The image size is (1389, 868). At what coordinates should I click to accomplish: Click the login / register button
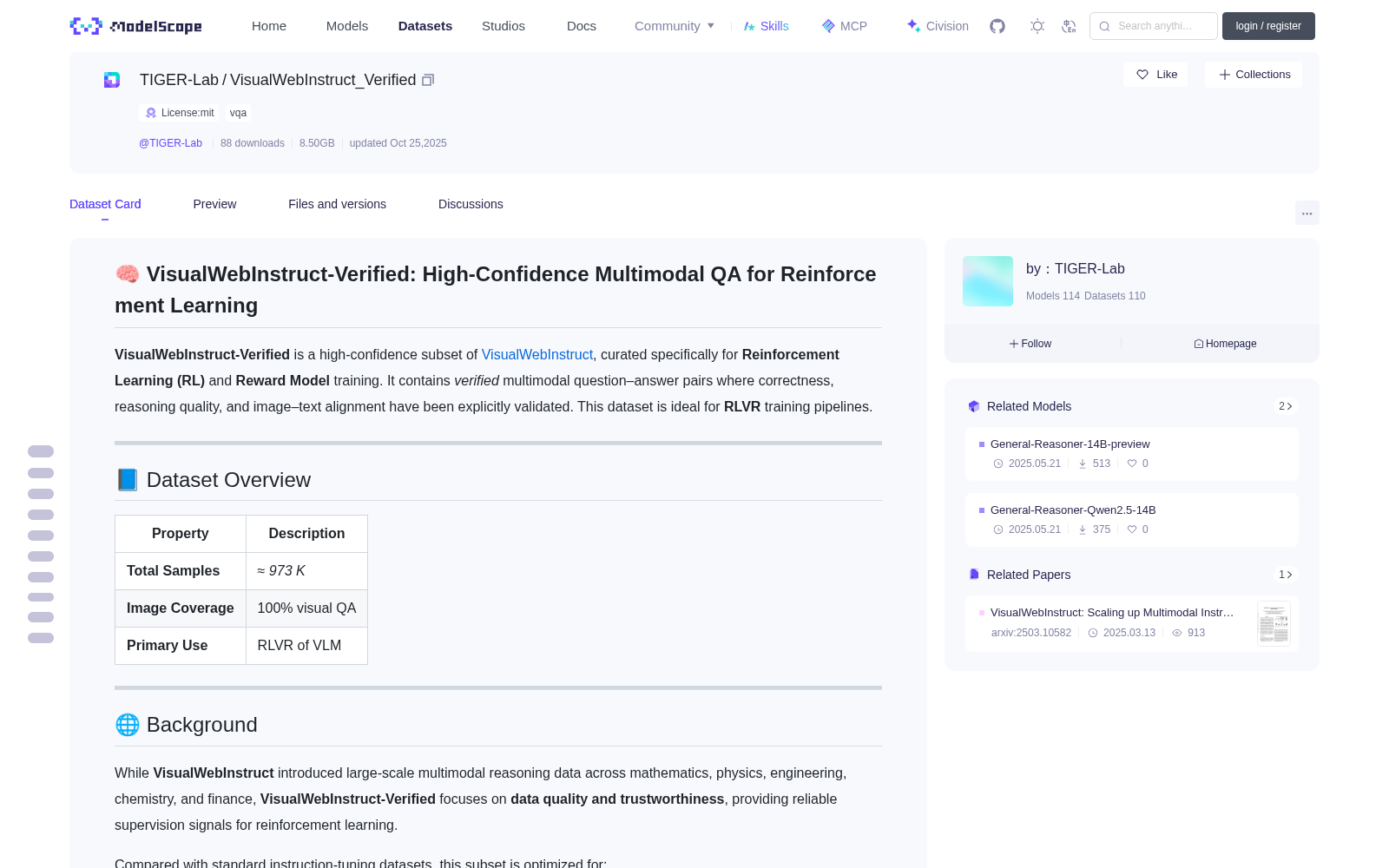(x=1268, y=26)
